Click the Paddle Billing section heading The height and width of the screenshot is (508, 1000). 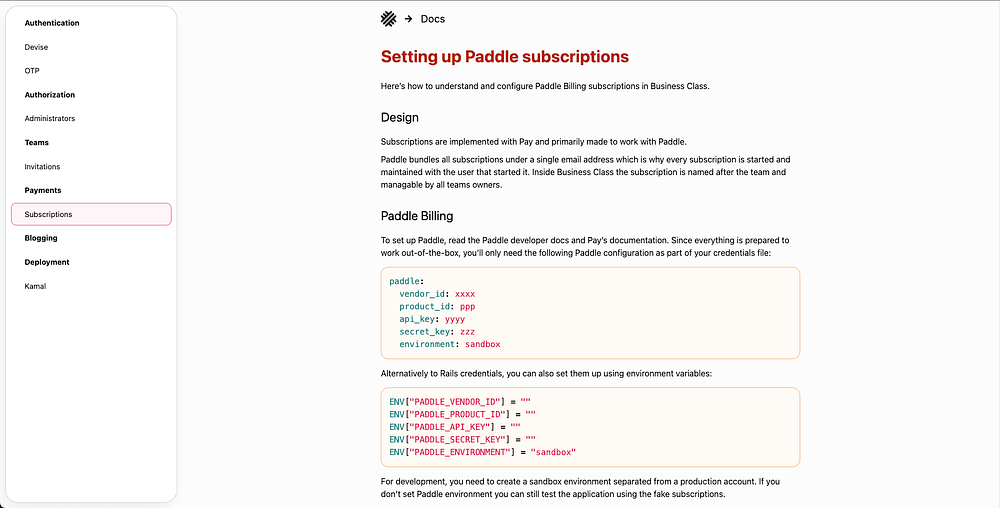417,215
